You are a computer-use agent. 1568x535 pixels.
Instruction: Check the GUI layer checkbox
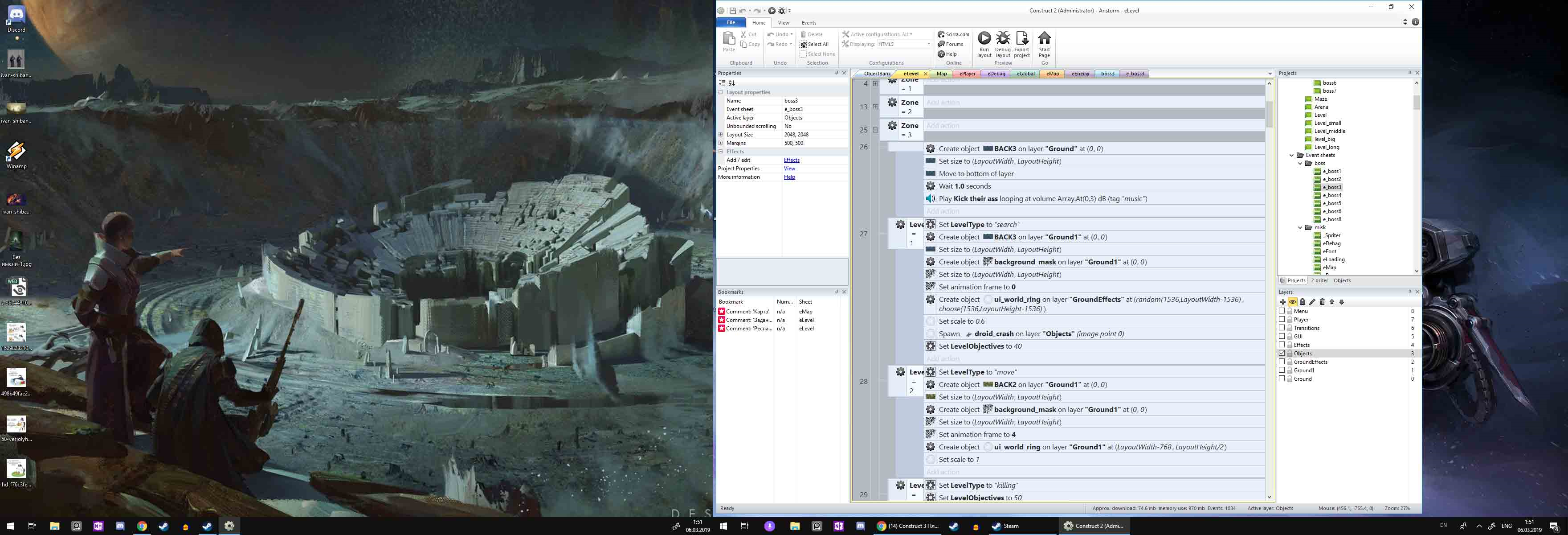(x=1282, y=336)
